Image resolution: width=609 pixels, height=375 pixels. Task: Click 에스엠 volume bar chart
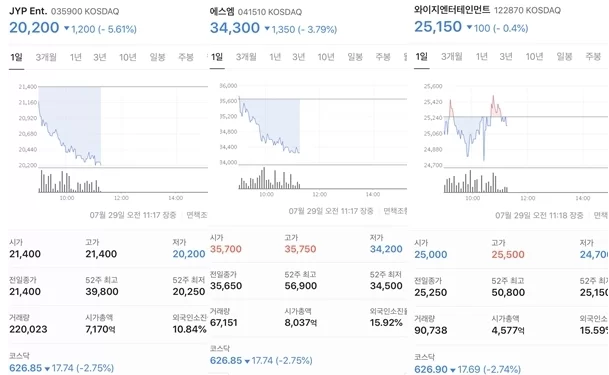click(322, 178)
